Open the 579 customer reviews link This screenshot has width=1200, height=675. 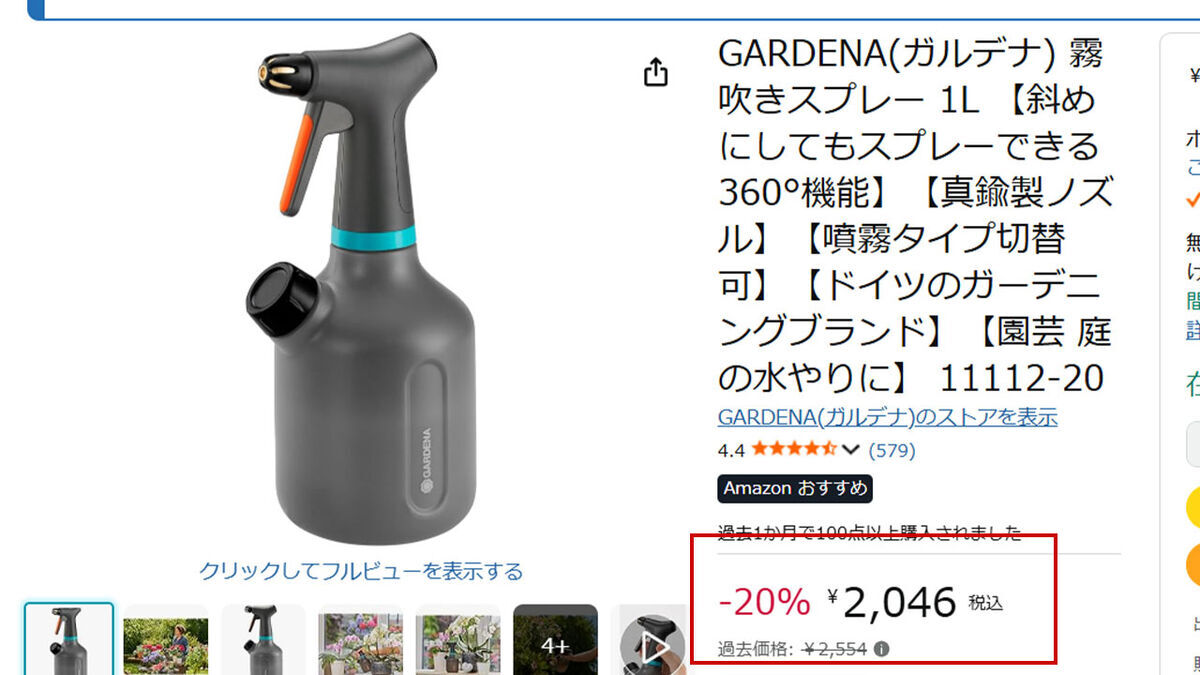(892, 450)
